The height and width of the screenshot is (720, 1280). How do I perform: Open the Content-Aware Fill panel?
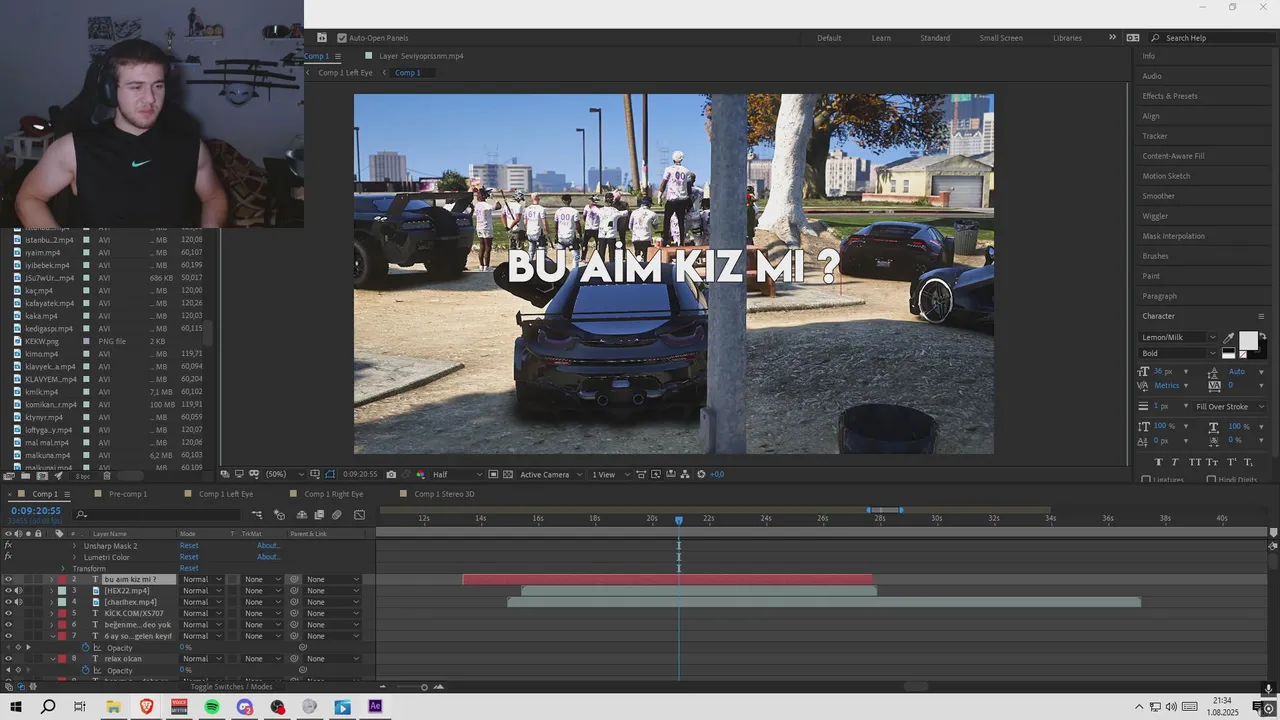click(1173, 156)
